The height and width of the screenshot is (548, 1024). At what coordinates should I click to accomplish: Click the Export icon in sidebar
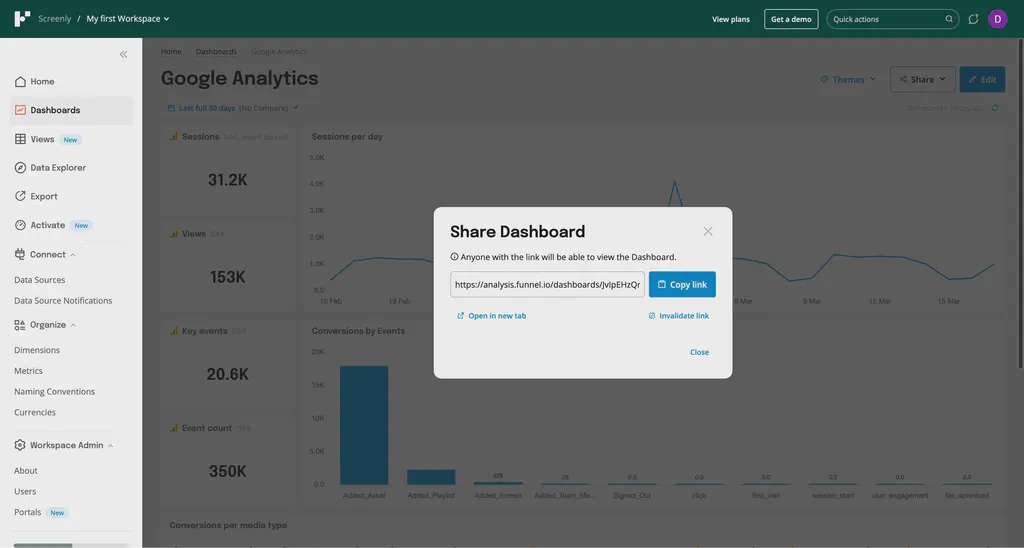click(20, 196)
